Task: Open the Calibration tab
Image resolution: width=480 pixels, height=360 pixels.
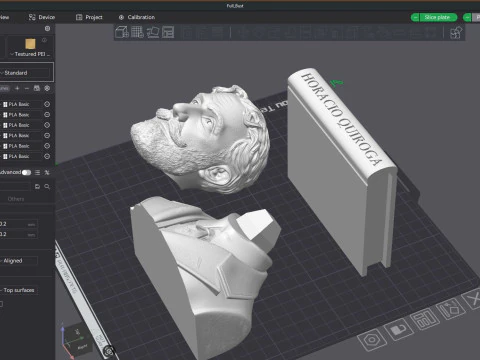Action: 137,17
